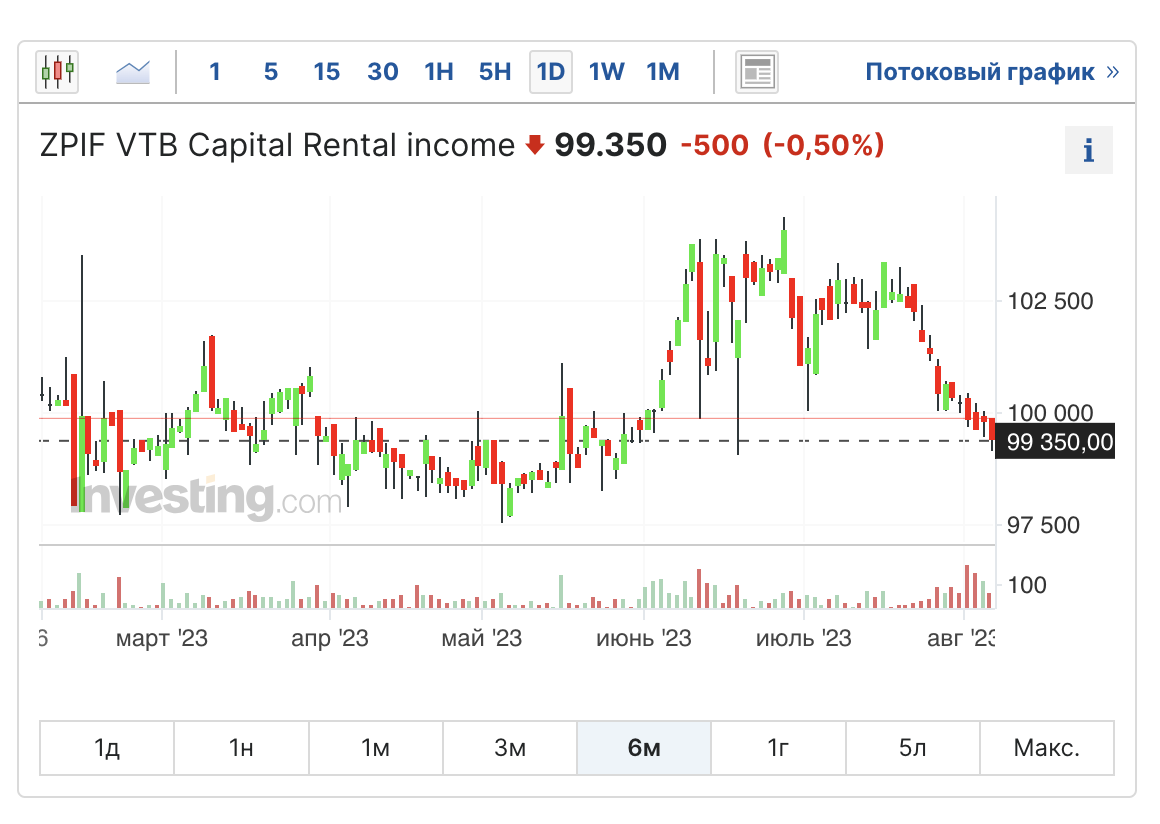Image resolution: width=1160 pixels, height=824 pixels.
Task: Select the 1W interval
Action: [607, 72]
